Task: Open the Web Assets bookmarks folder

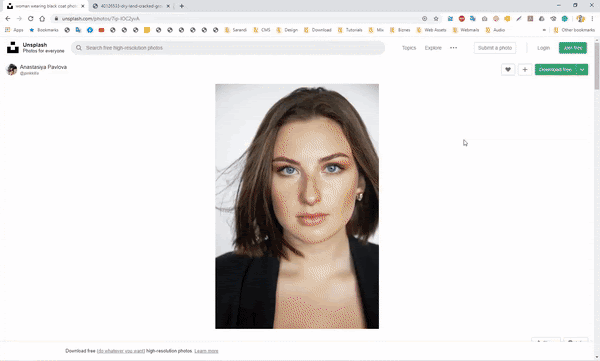Action: point(432,30)
